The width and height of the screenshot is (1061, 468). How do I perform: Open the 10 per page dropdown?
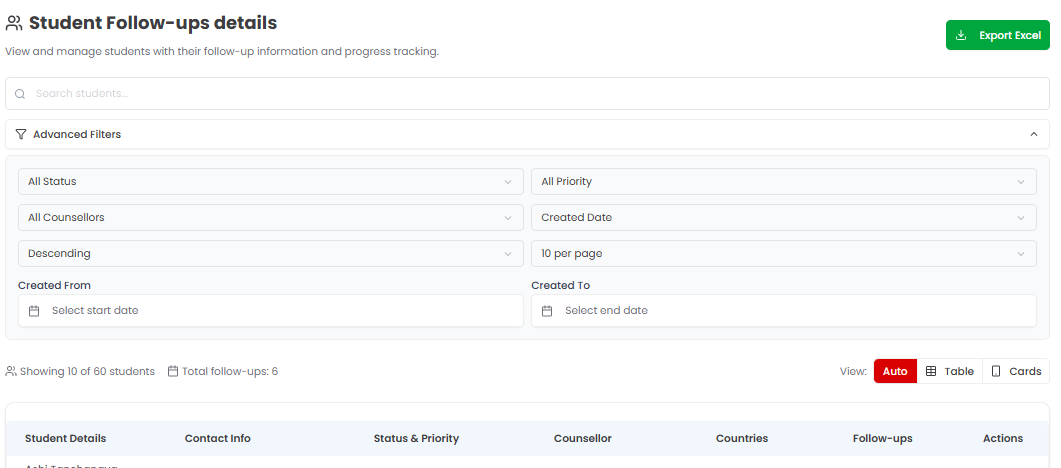click(783, 254)
